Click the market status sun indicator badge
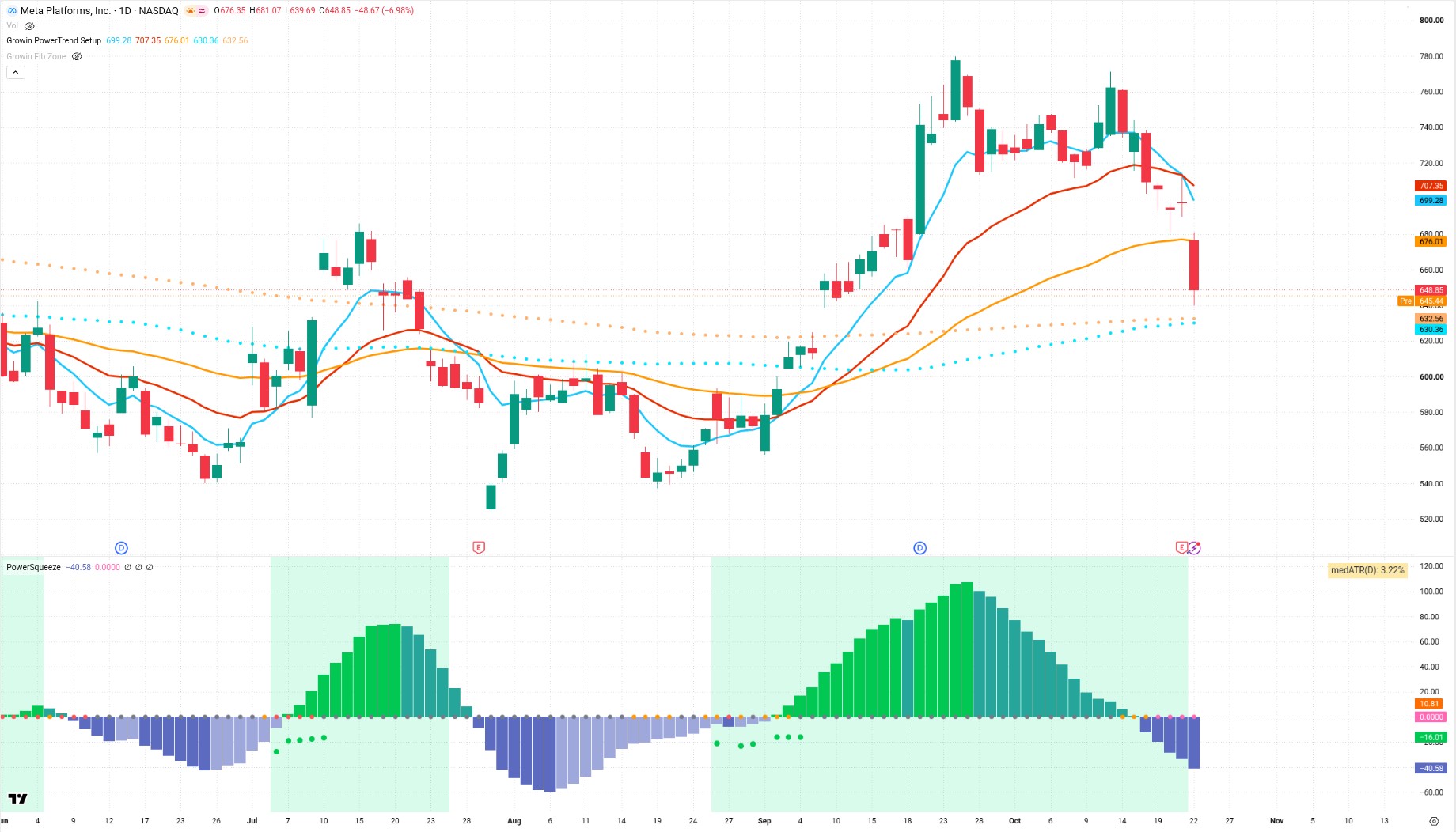Image resolution: width=1456 pixels, height=832 pixels. pyautogui.click(x=195, y=11)
